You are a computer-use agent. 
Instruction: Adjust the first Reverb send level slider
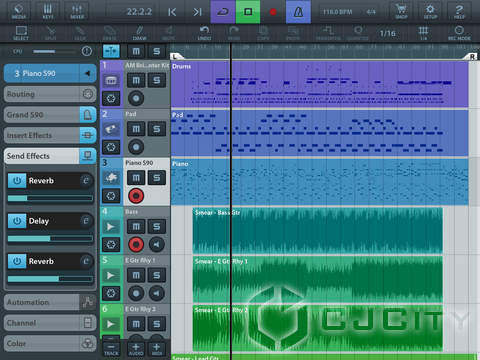50,198
